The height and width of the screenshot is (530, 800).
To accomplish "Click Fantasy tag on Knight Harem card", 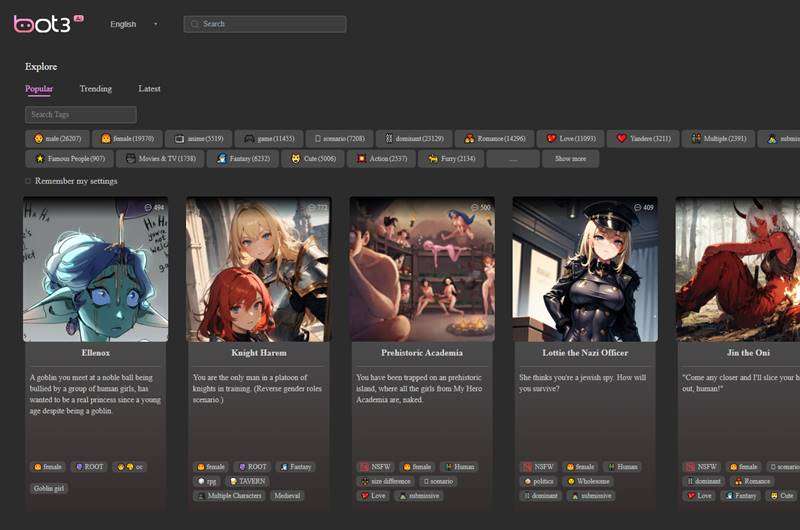I will (296, 467).
